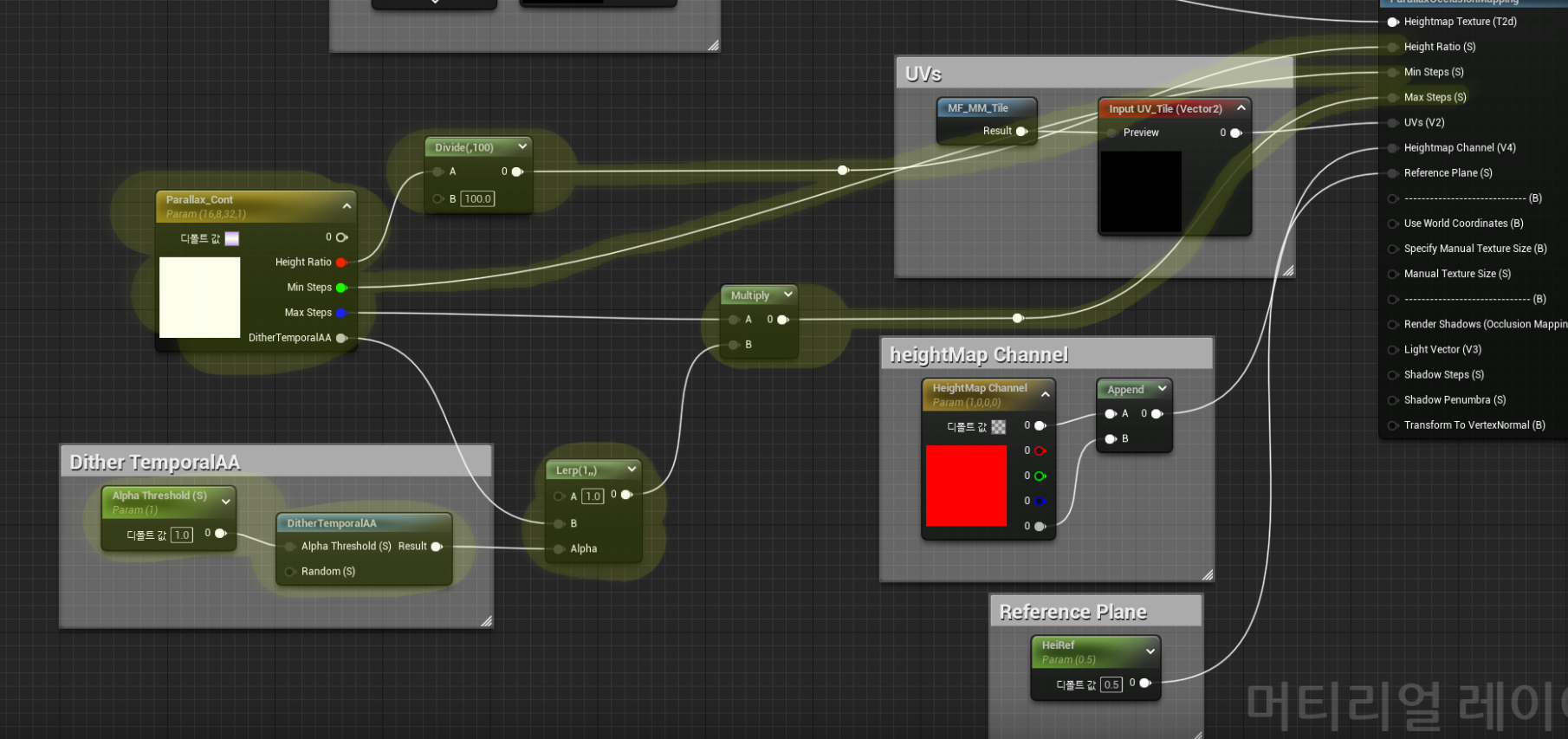Screen dimensions: 1568x739
Task: Open the Multiply node dropdown chevron
Action: pos(787,295)
